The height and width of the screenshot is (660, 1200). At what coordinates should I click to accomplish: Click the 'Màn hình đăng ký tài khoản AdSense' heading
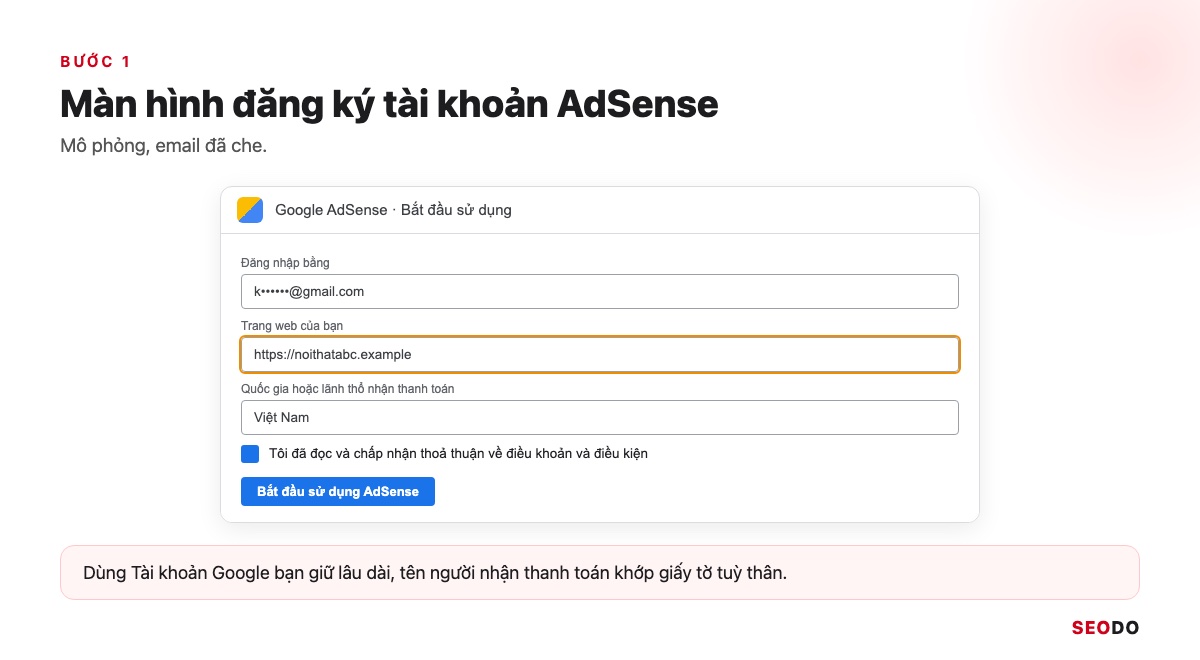tap(389, 104)
